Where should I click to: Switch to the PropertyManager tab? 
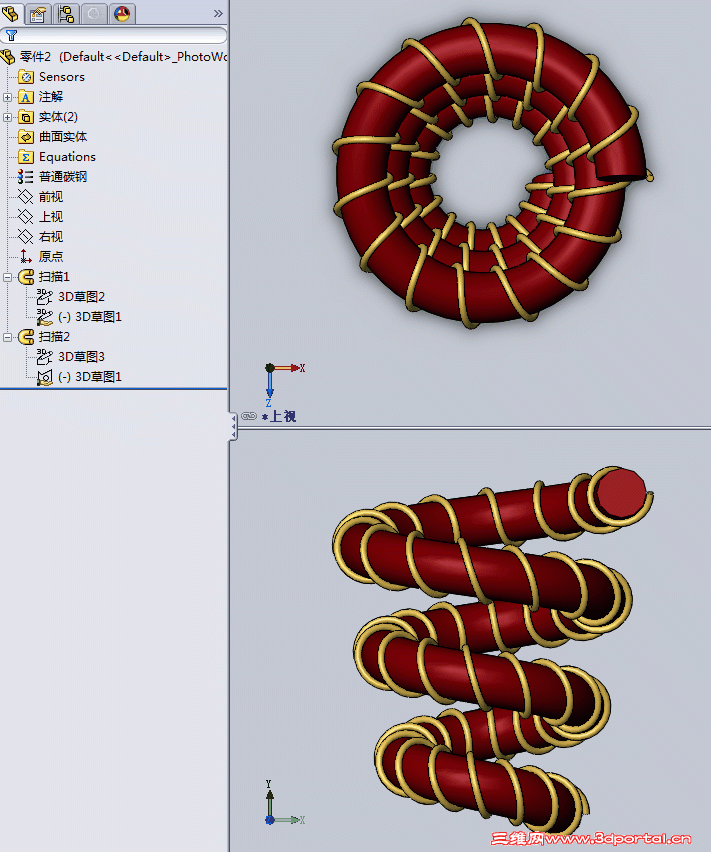click(x=38, y=14)
